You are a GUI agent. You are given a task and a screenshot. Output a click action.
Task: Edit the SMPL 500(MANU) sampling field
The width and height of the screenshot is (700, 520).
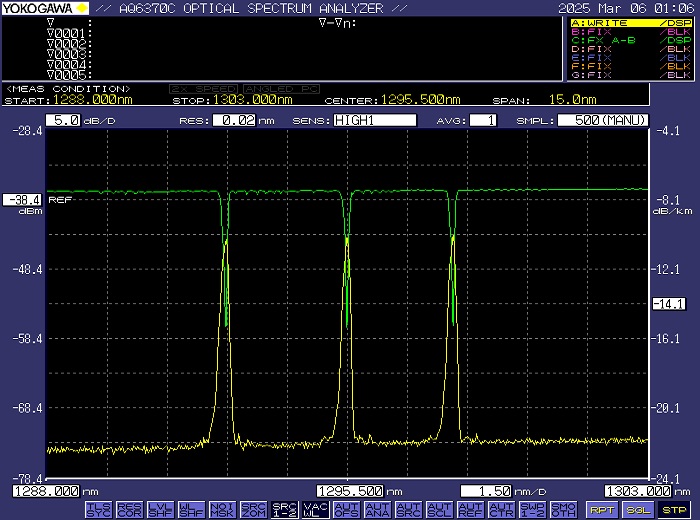point(603,120)
